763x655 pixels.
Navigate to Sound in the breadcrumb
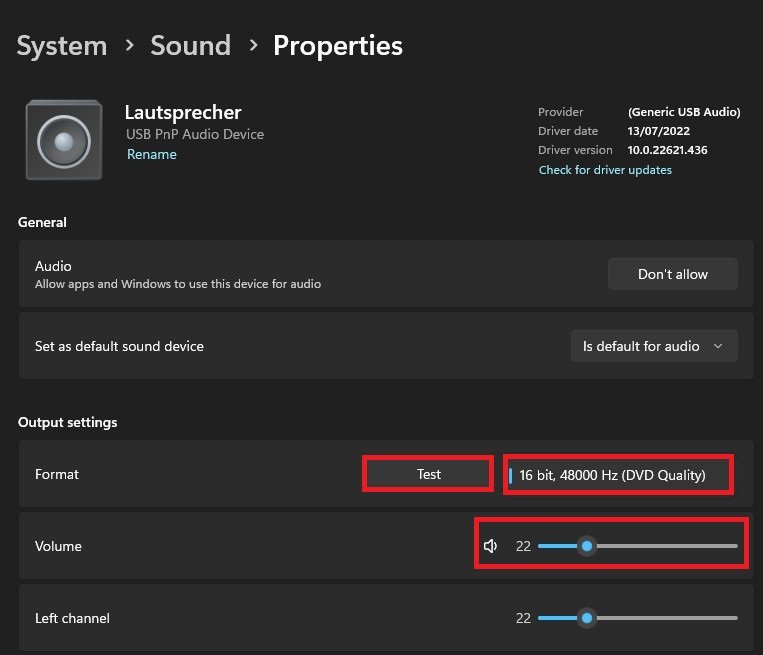click(190, 46)
